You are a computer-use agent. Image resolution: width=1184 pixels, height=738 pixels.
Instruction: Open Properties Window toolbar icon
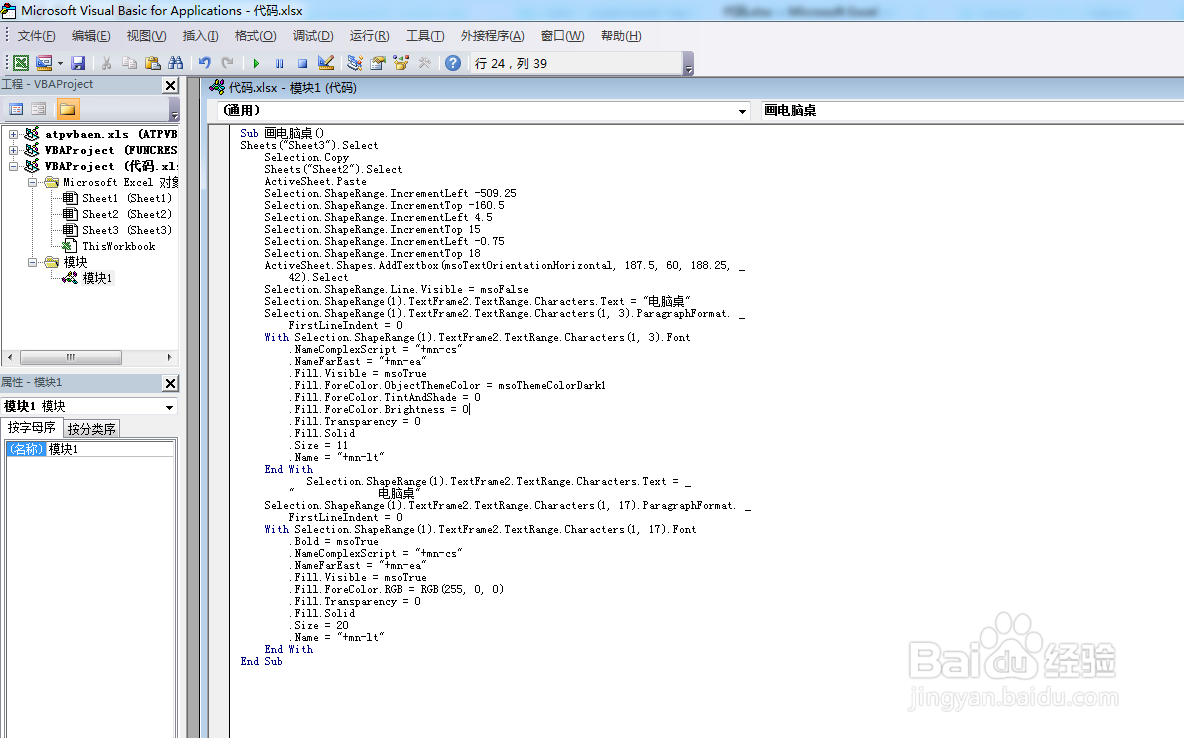tap(378, 63)
